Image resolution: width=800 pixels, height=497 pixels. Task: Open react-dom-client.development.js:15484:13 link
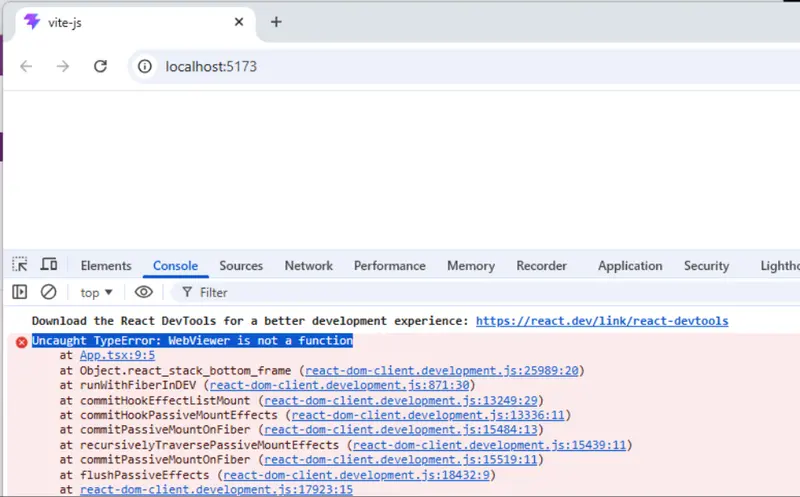pyautogui.click(x=401, y=430)
